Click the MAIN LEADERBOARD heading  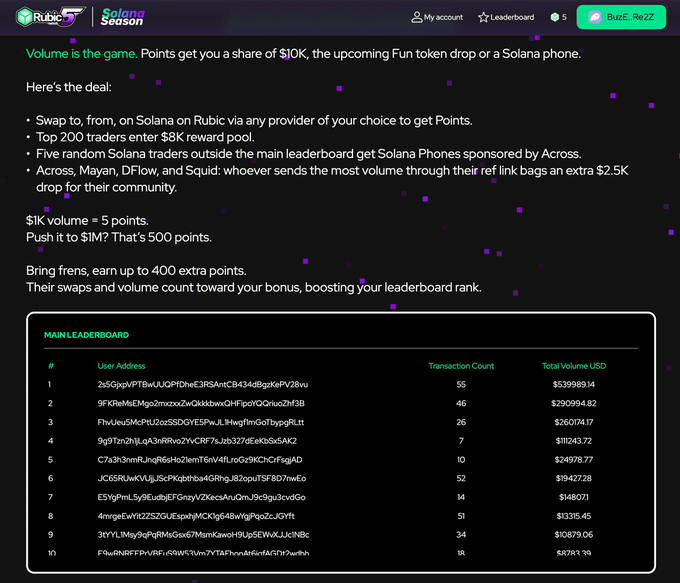(x=86, y=335)
